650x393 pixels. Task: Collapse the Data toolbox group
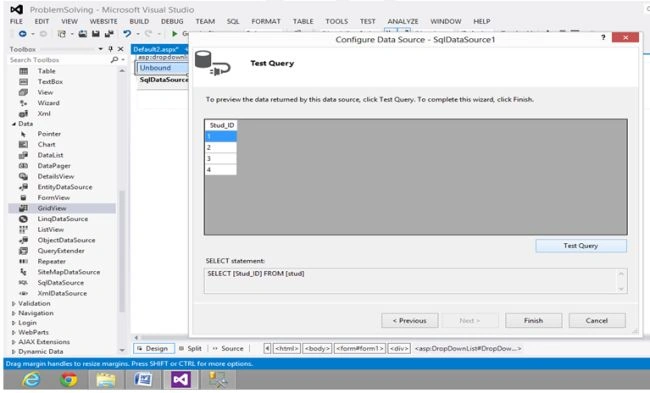pos(14,124)
